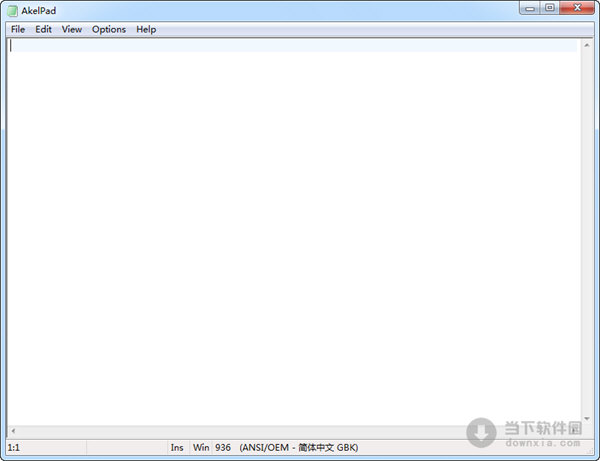
Task: Open the Options menu
Action: click(109, 29)
